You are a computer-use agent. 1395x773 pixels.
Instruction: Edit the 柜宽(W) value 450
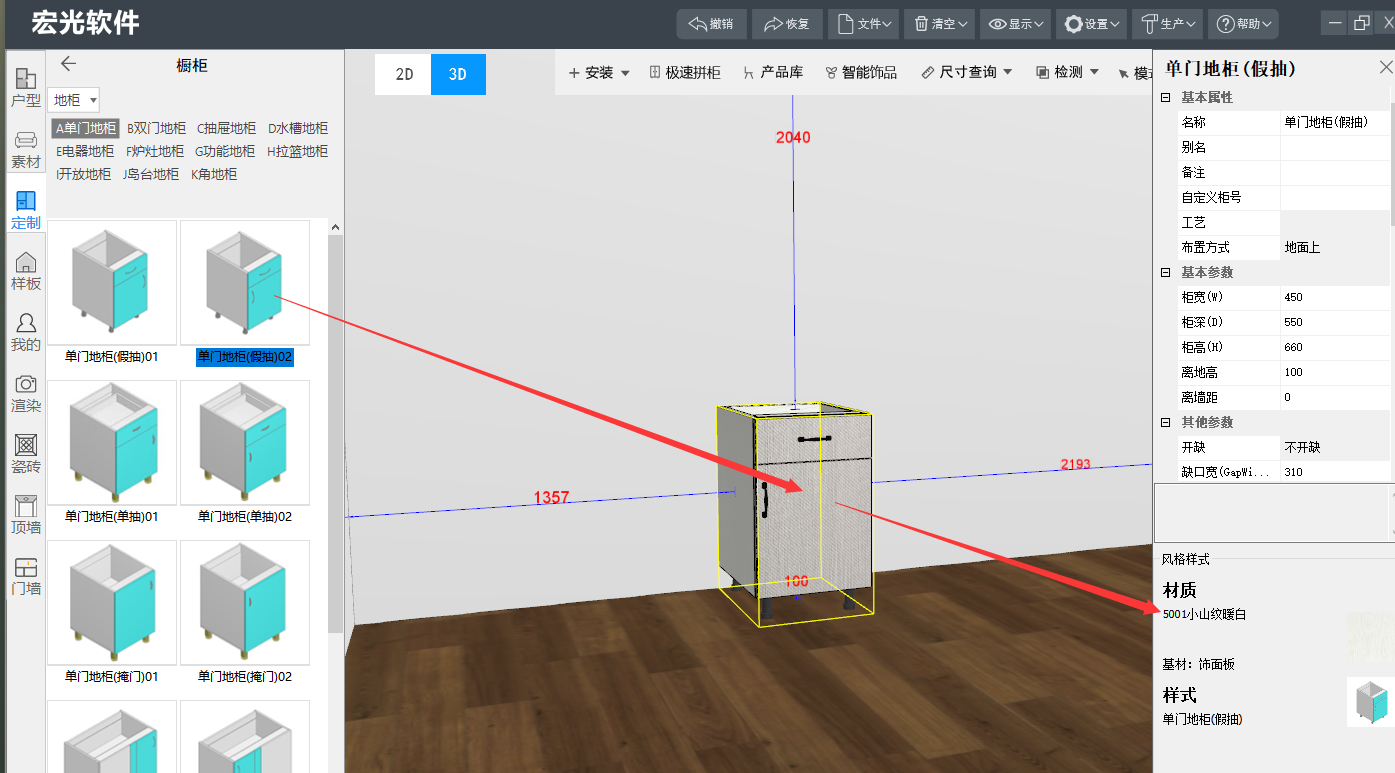1334,297
